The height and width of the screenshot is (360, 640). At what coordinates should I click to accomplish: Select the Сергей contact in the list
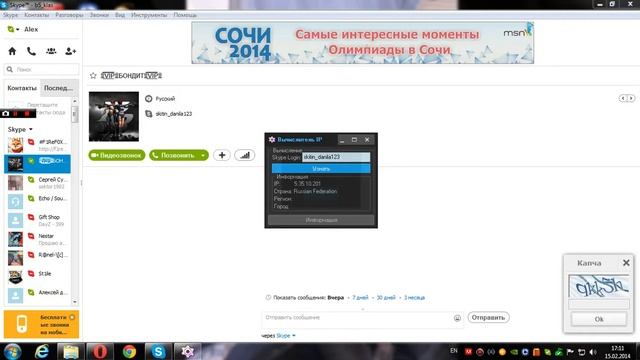pos(38,182)
